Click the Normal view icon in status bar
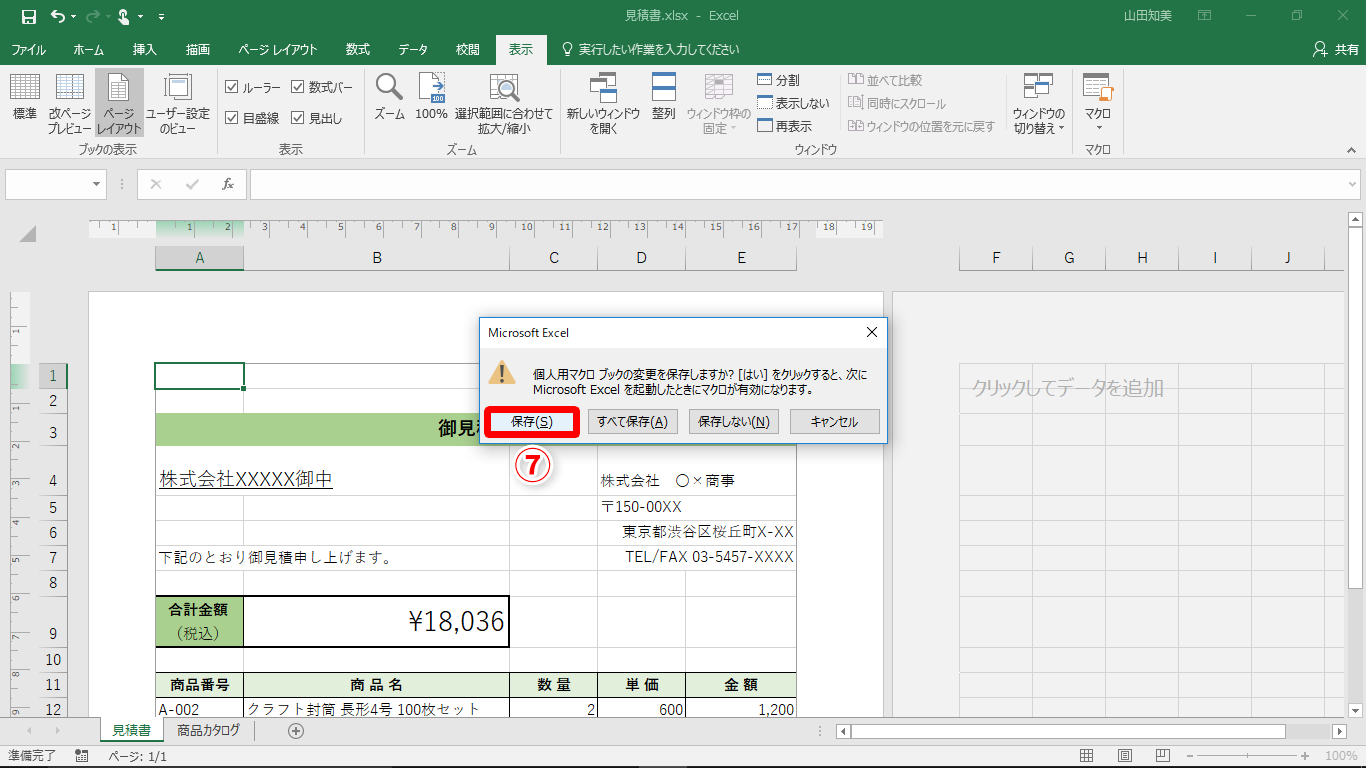This screenshot has width=1366, height=768. [x=1087, y=756]
